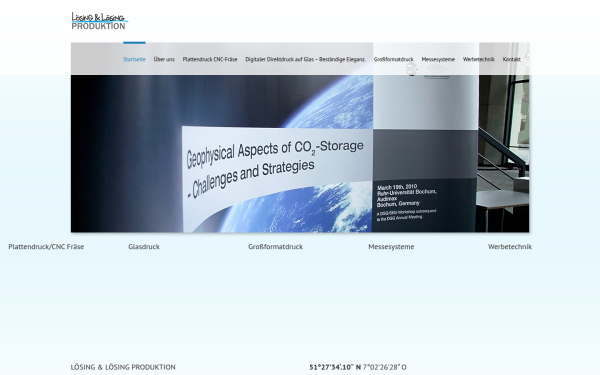Screen dimensions: 600x375
Task: Select Großformatdruck in the top navigation
Action: point(393,59)
